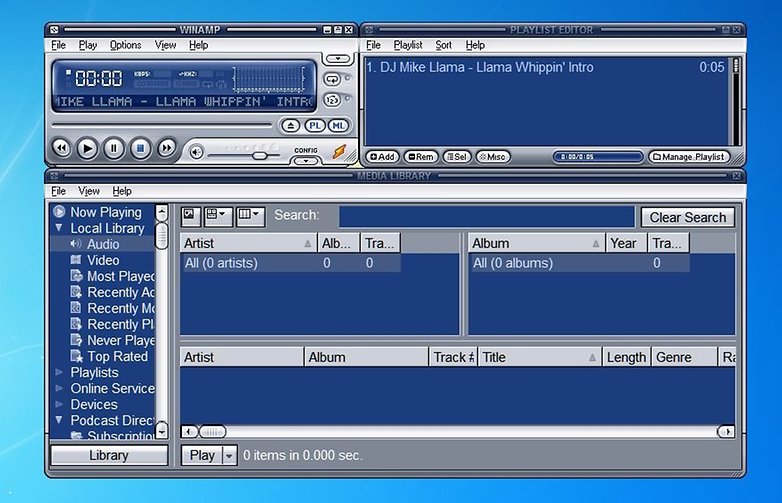Start playback with the Play button
The height and width of the screenshot is (503, 782).
coord(87,148)
